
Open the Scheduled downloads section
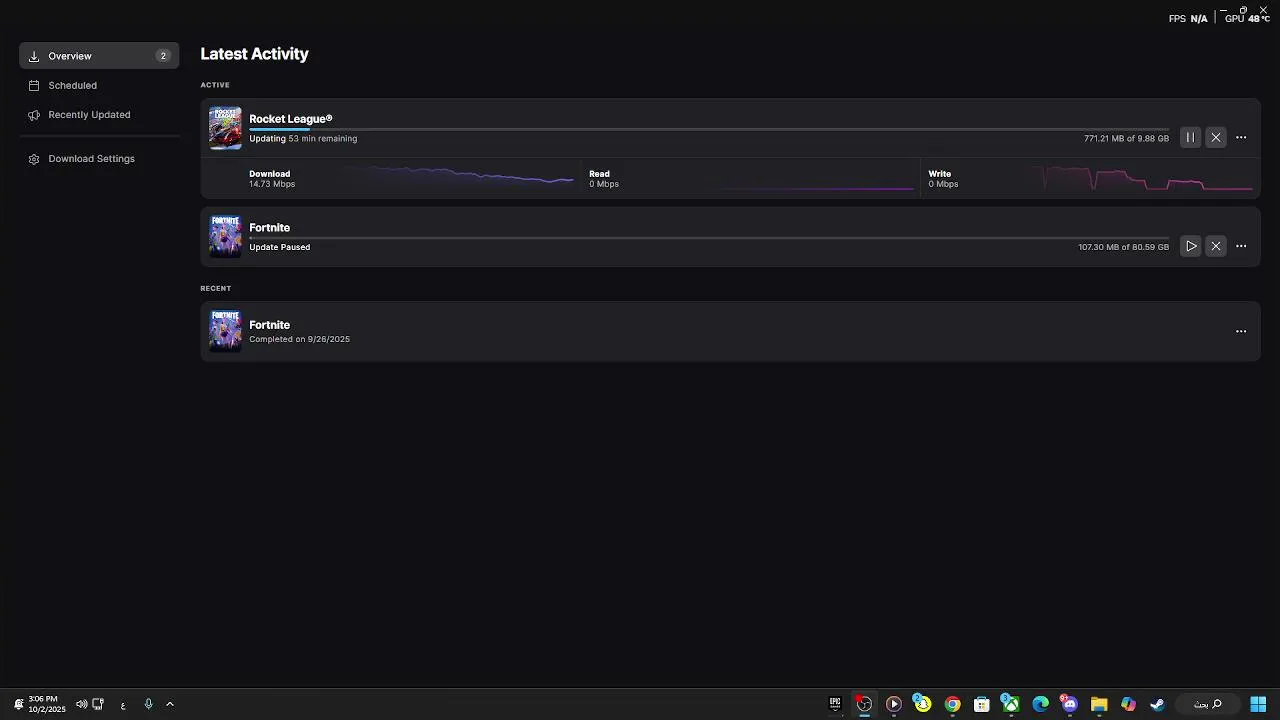(99, 85)
